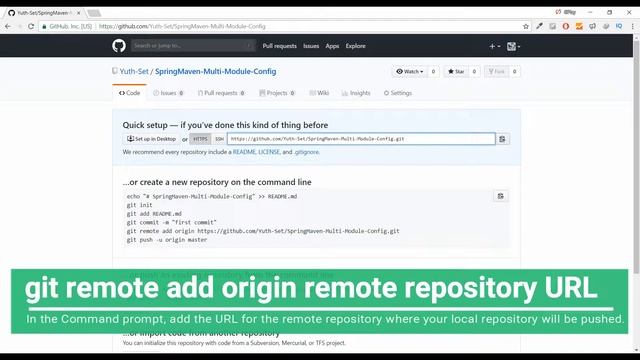Open the repository Settings tab
This screenshot has height=360, width=640.
[398, 93]
